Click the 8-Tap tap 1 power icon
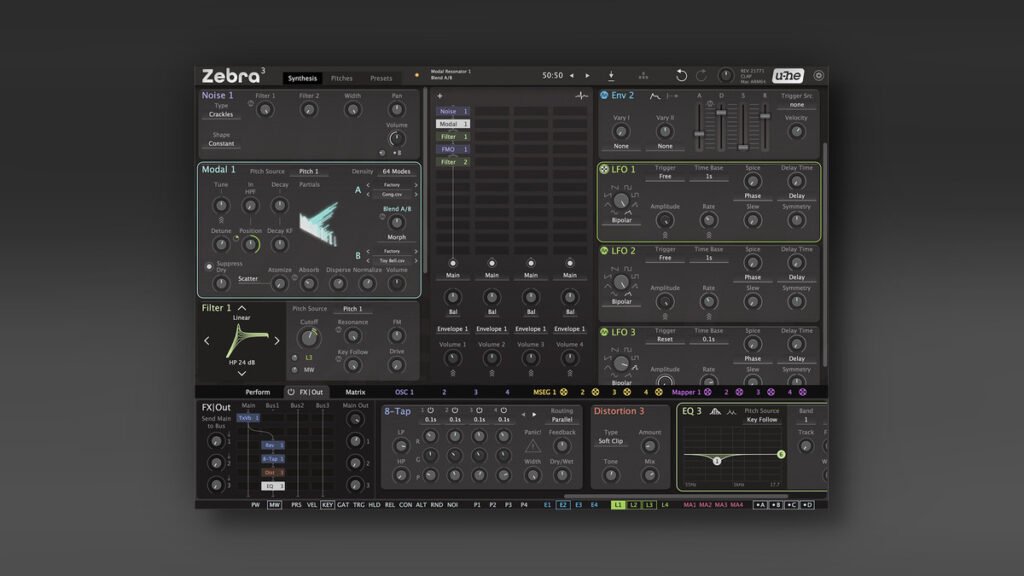The image size is (1024, 576). point(430,411)
